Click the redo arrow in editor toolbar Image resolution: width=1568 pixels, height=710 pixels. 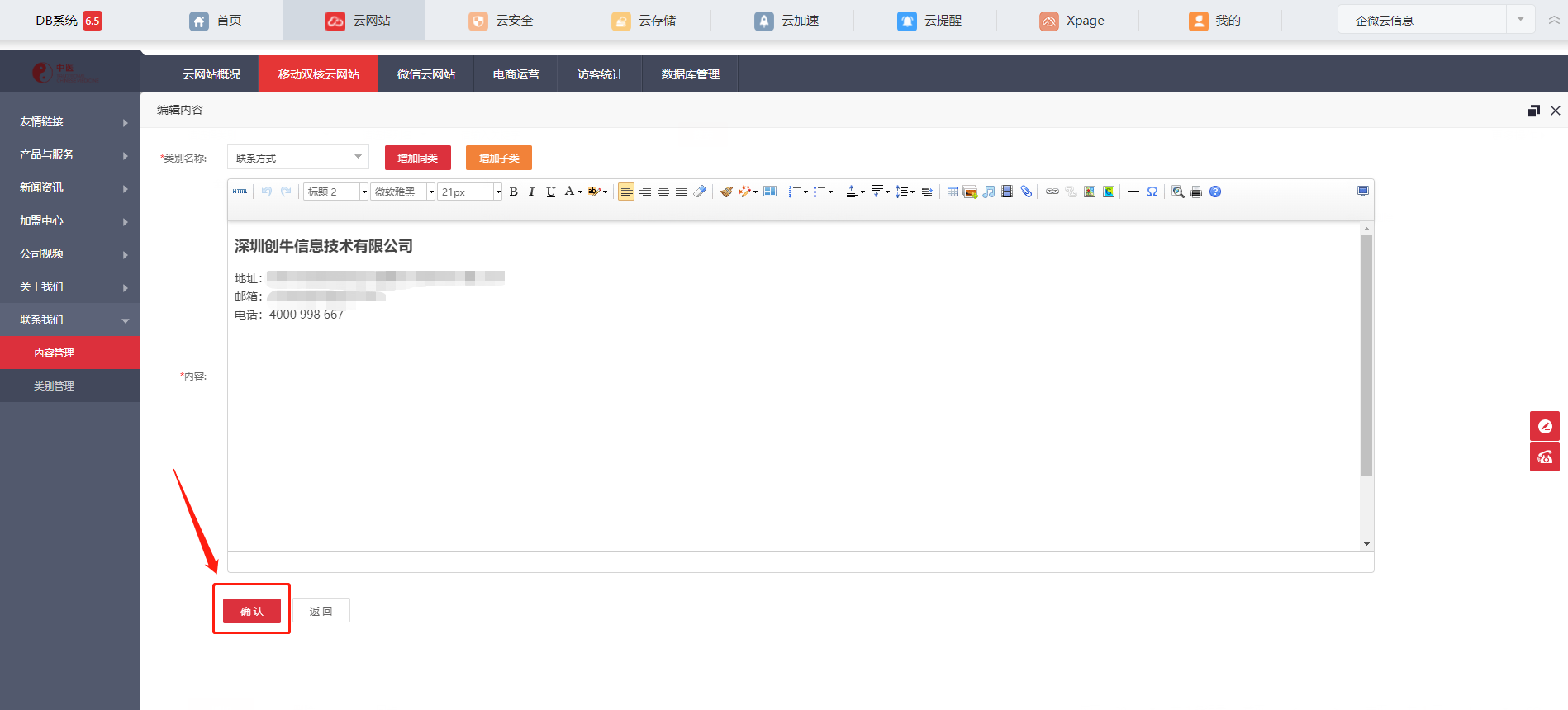pyautogui.click(x=286, y=192)
